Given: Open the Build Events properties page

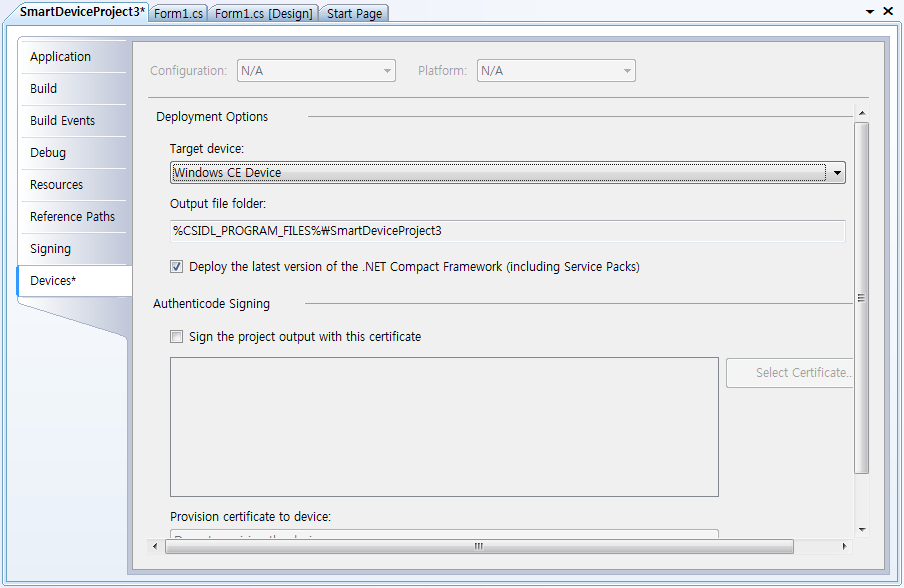Looking at the screenshot, I should 63,121.
